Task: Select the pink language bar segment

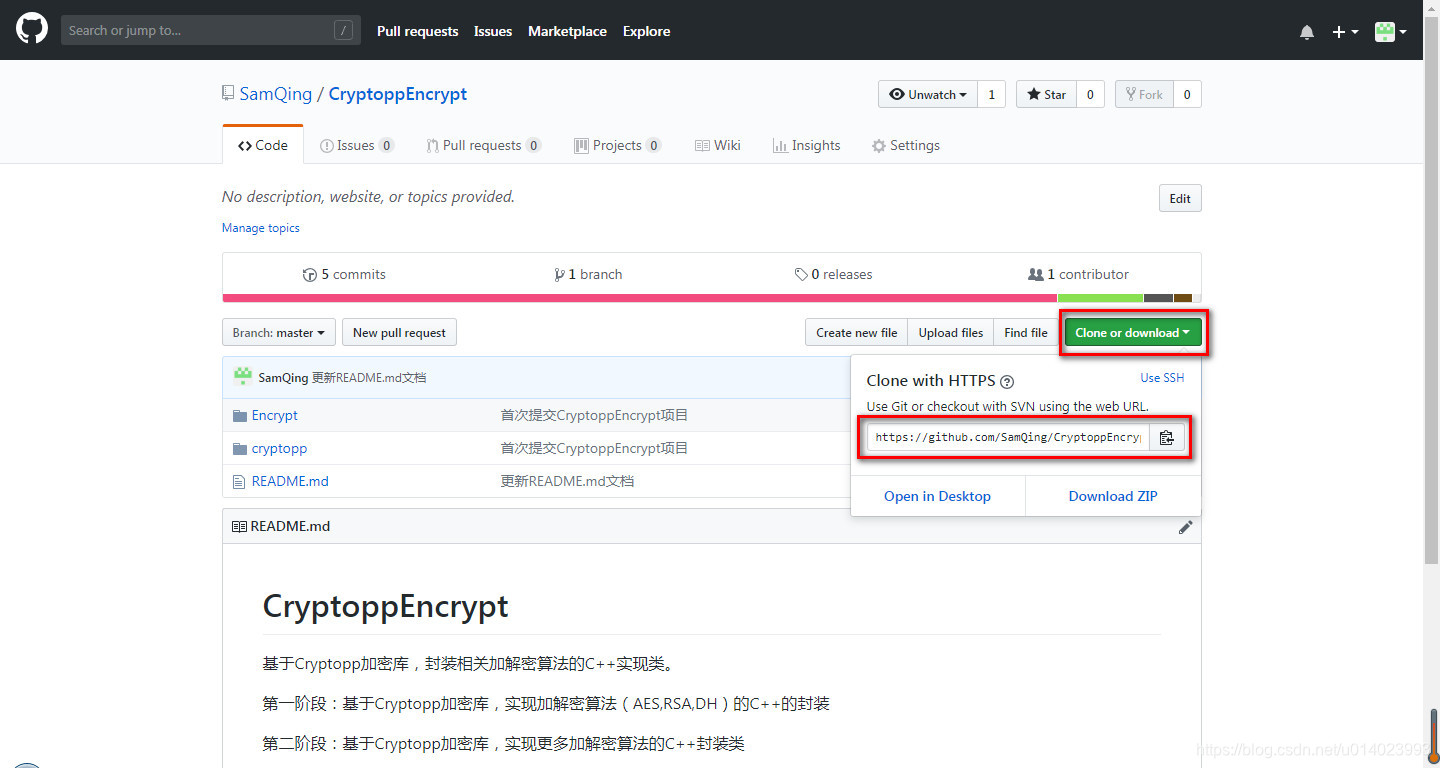Action: pos(640,298)
